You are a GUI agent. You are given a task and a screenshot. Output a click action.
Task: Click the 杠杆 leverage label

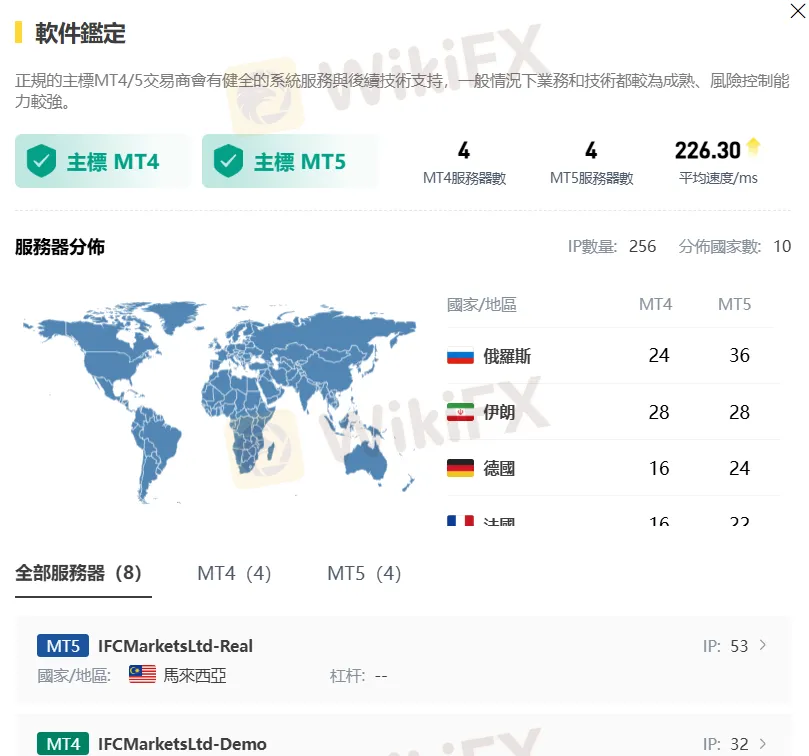[347, 675]
